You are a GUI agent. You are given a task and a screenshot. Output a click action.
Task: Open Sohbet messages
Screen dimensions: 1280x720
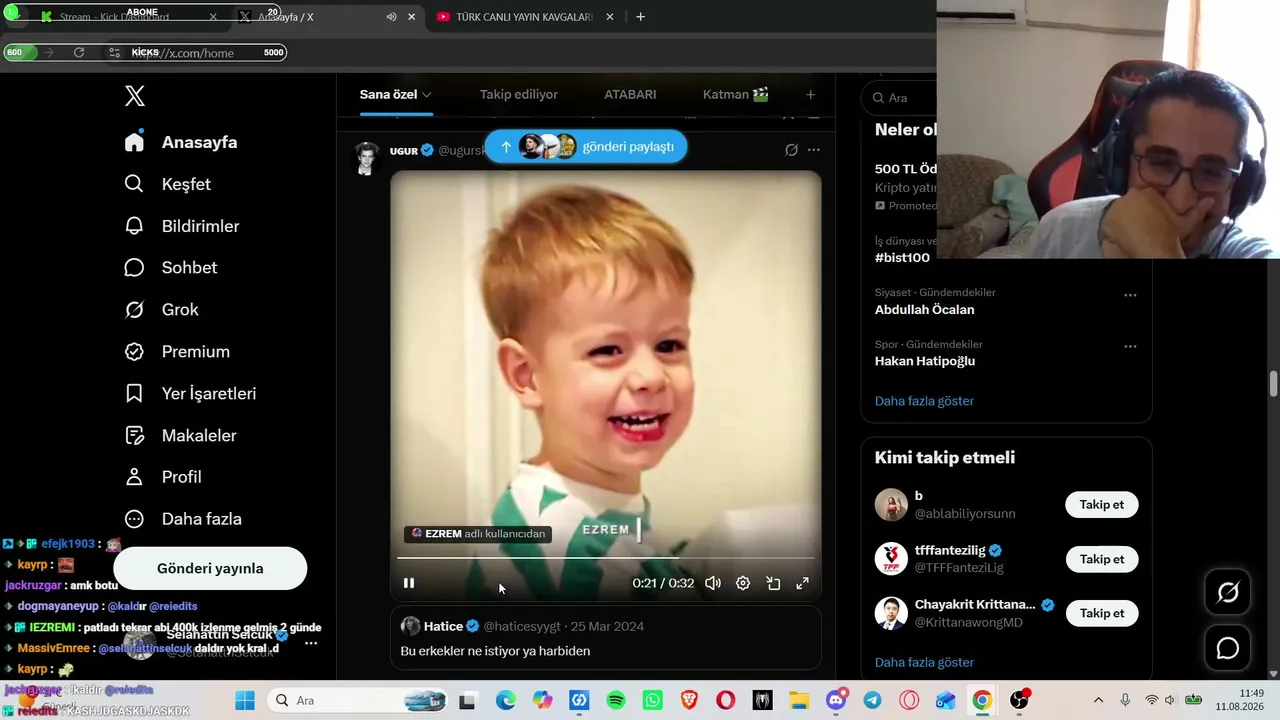click(170, 267)
